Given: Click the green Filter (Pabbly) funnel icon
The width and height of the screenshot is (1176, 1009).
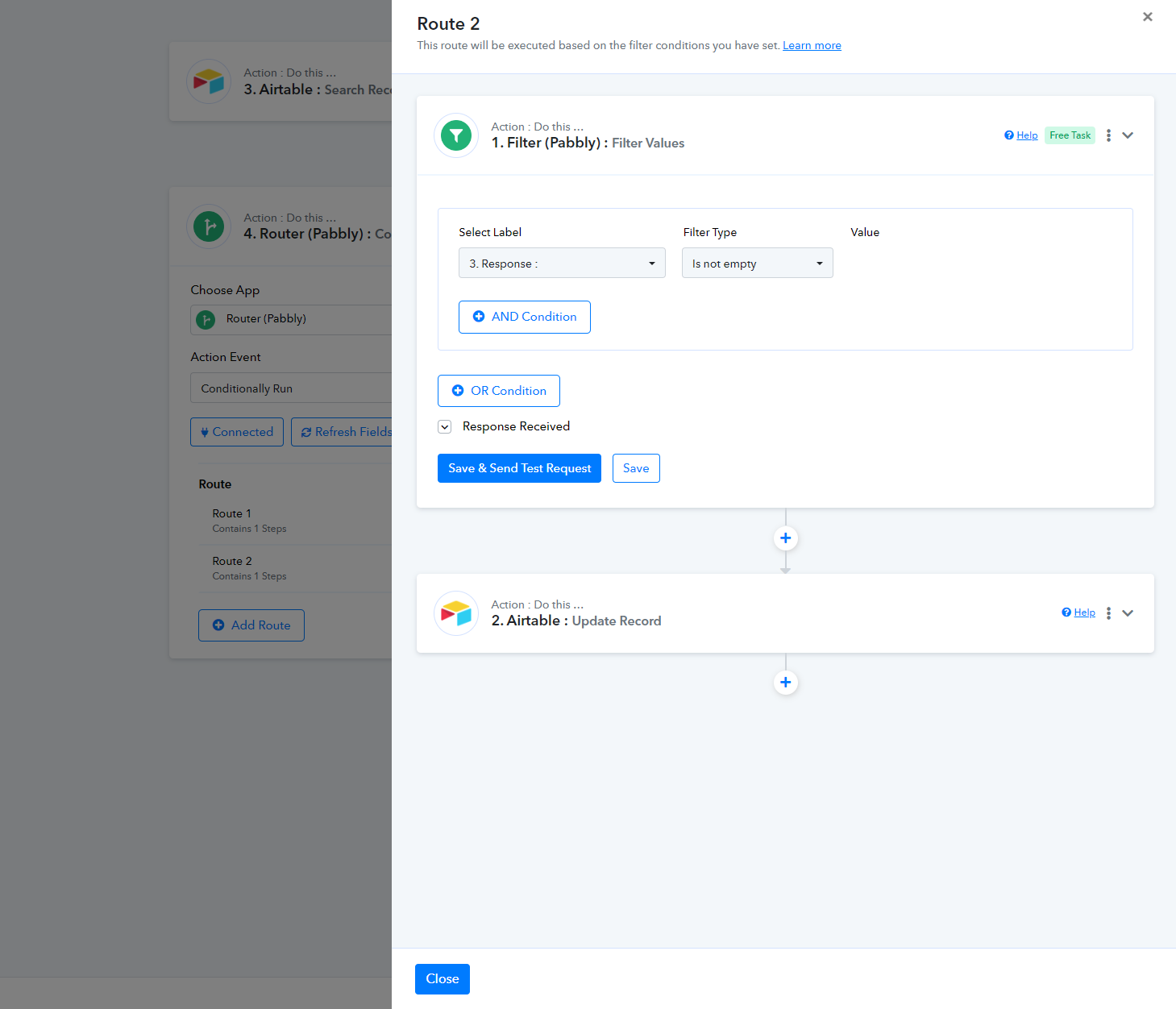Looking at the screenshot, I should coord(456,135).
